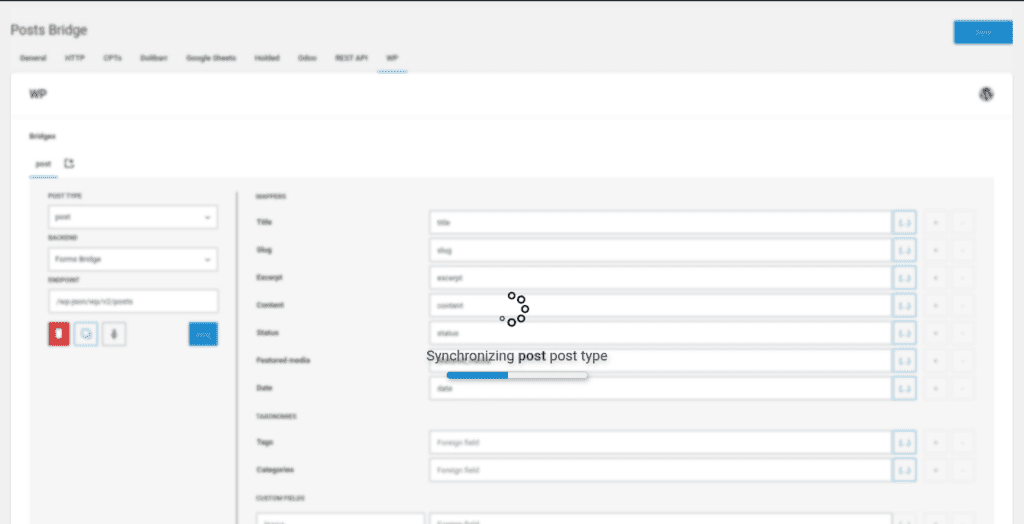This screenshot has height=524, width=1024.
Task: Click plus button in Featured media row
Action: pos(935,361)
